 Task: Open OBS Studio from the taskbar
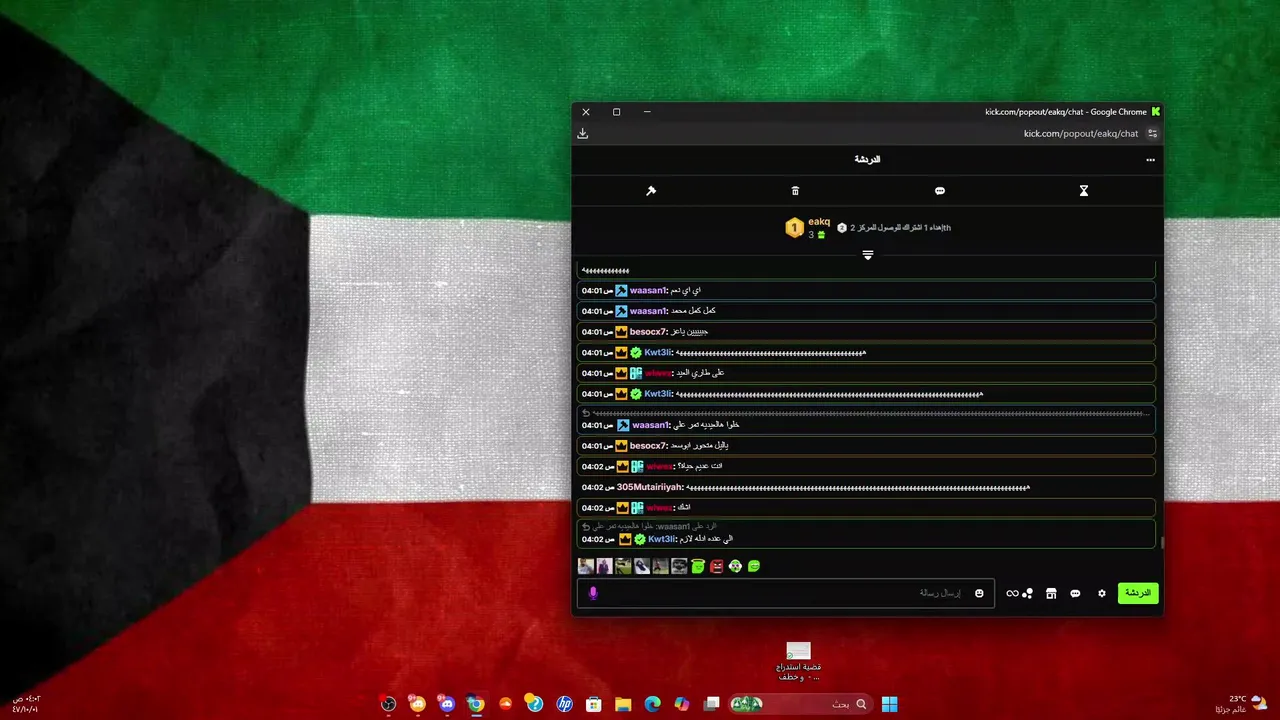tap(388, 704)
